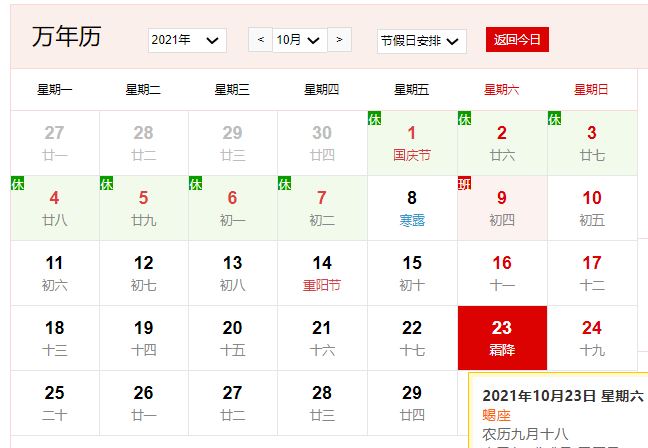Image resolution: width=648 pixels, height=448 pixels.
Task: Select October 3 廿七
Action: click(x=592, y=143)
